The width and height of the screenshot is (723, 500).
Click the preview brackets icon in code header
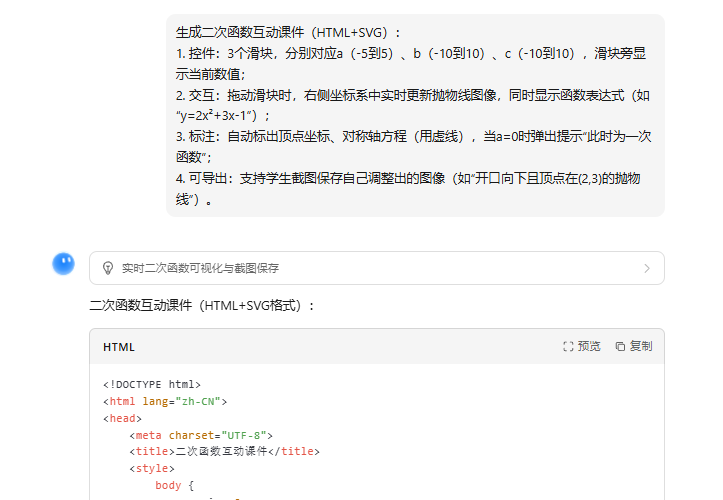point(568,346)
